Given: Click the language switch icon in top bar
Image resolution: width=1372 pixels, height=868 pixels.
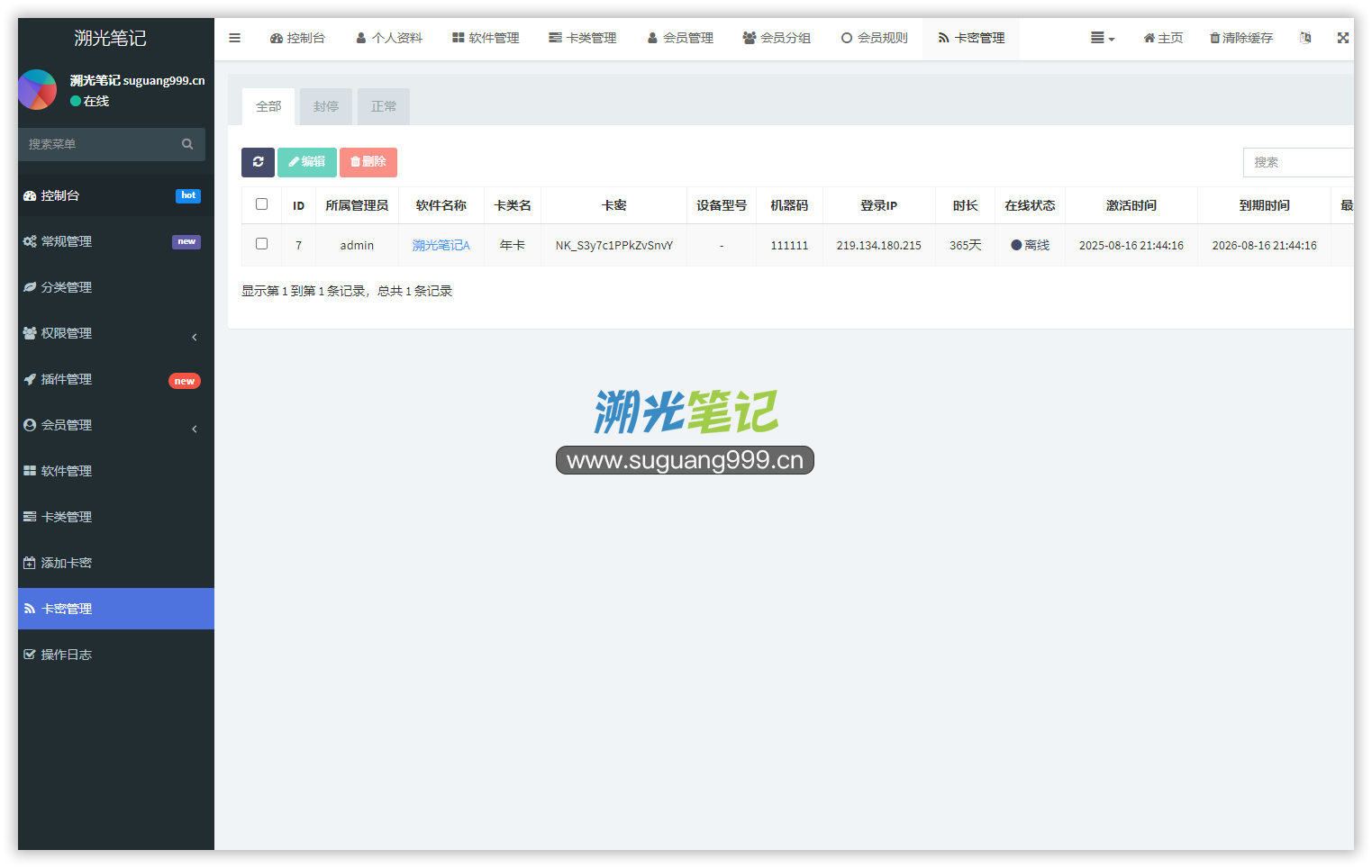Looking at the screenshot, I should point(1305,38).
